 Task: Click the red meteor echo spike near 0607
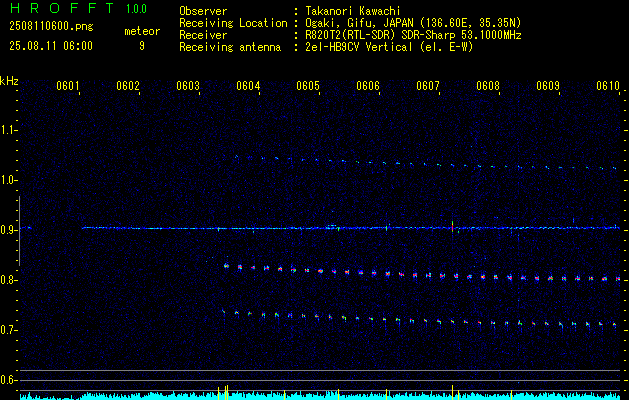pos(452,227)
